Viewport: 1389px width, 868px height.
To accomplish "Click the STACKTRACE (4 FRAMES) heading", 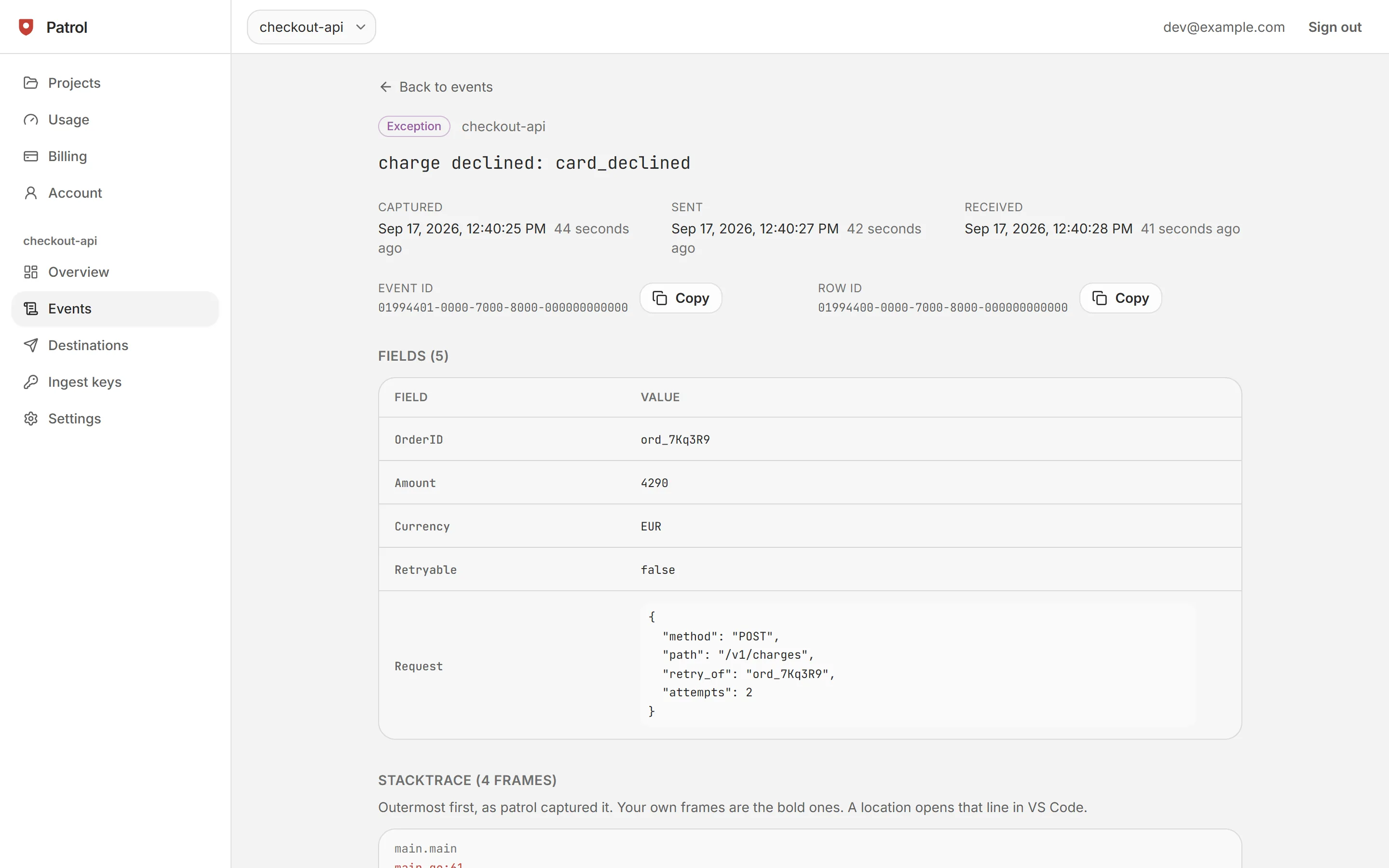I will (x=467, y=780).
